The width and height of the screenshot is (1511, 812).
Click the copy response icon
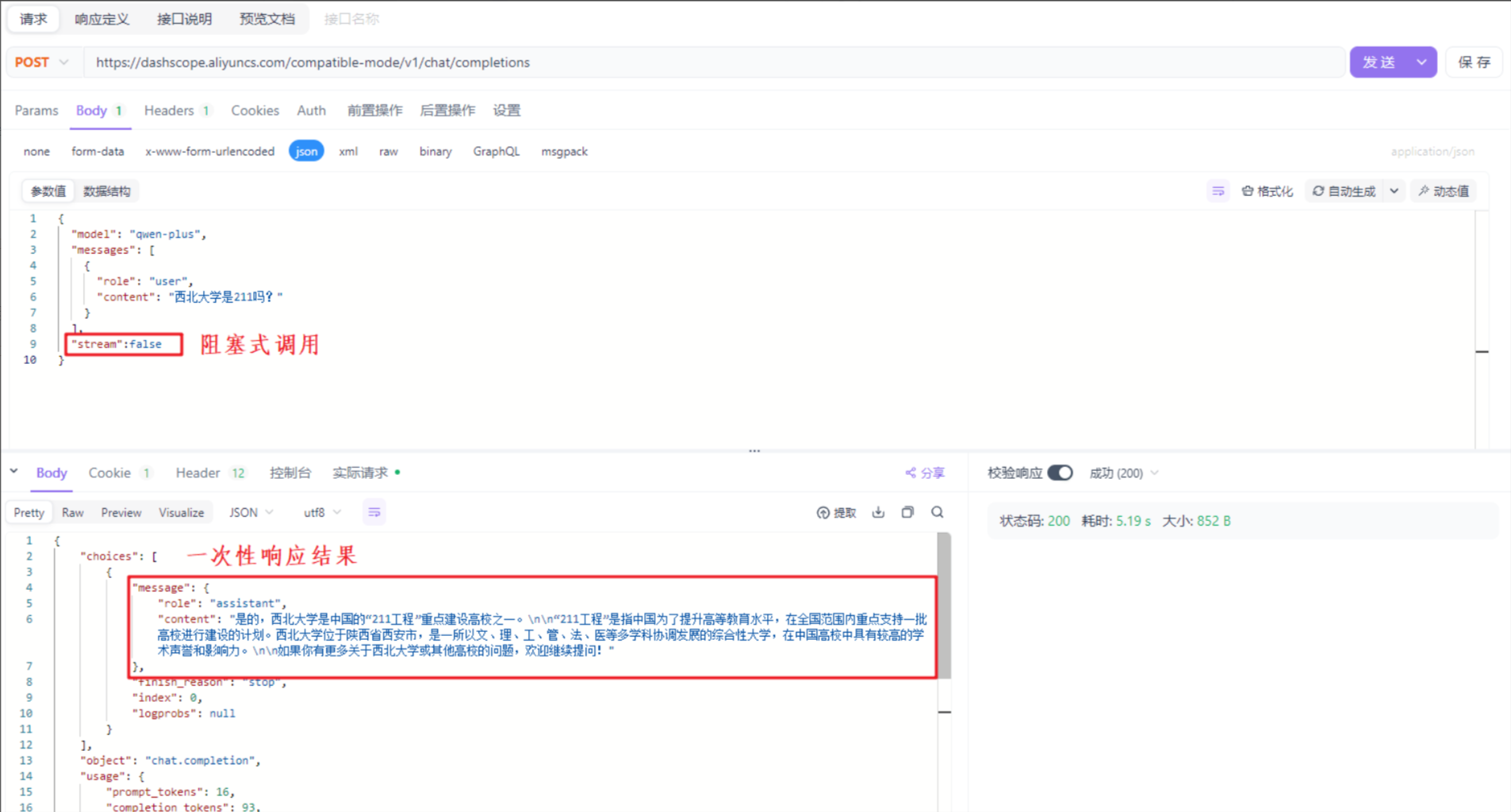[907, 512]
